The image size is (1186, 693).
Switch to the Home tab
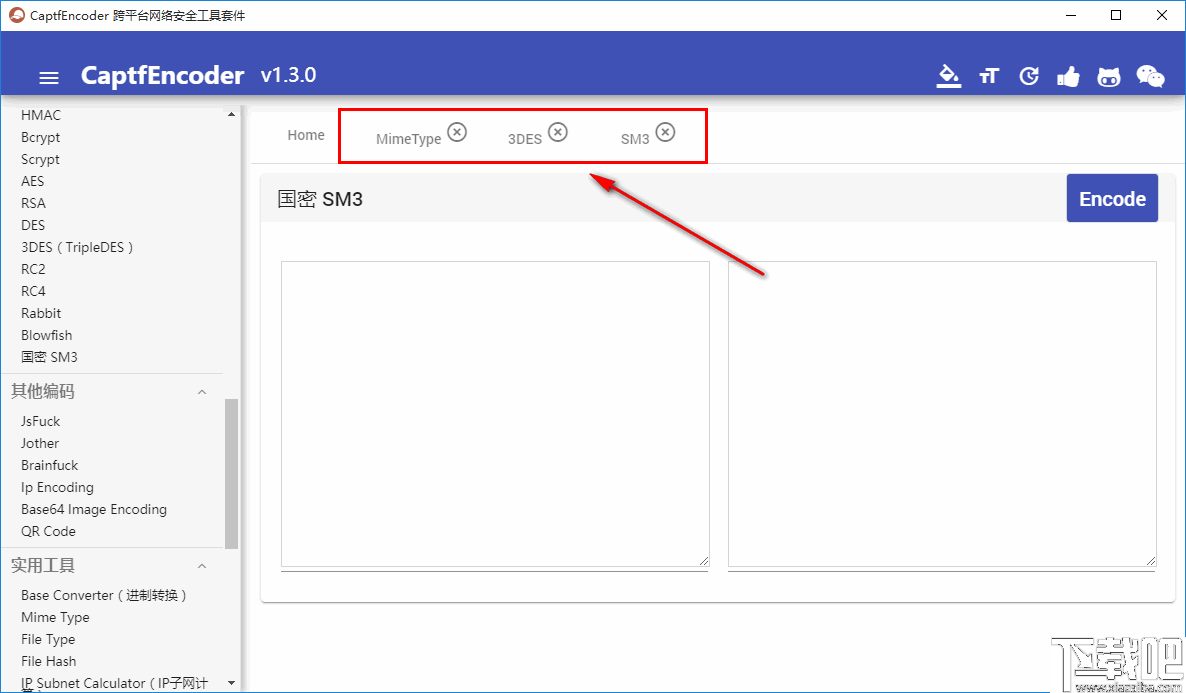(x=305, y=134)
